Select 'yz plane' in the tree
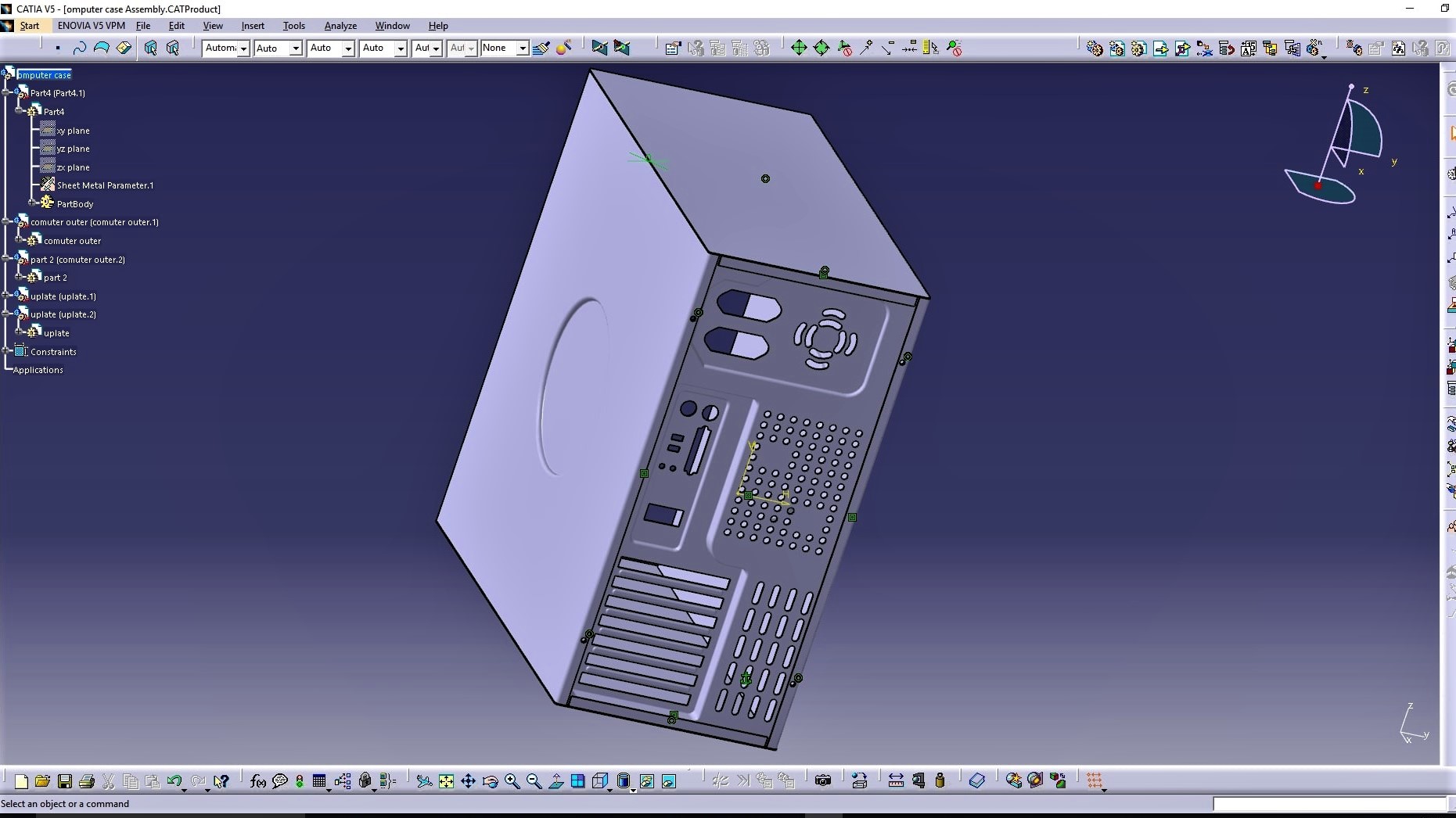This screenshot has width=1456, height=818. coord(73,149)
